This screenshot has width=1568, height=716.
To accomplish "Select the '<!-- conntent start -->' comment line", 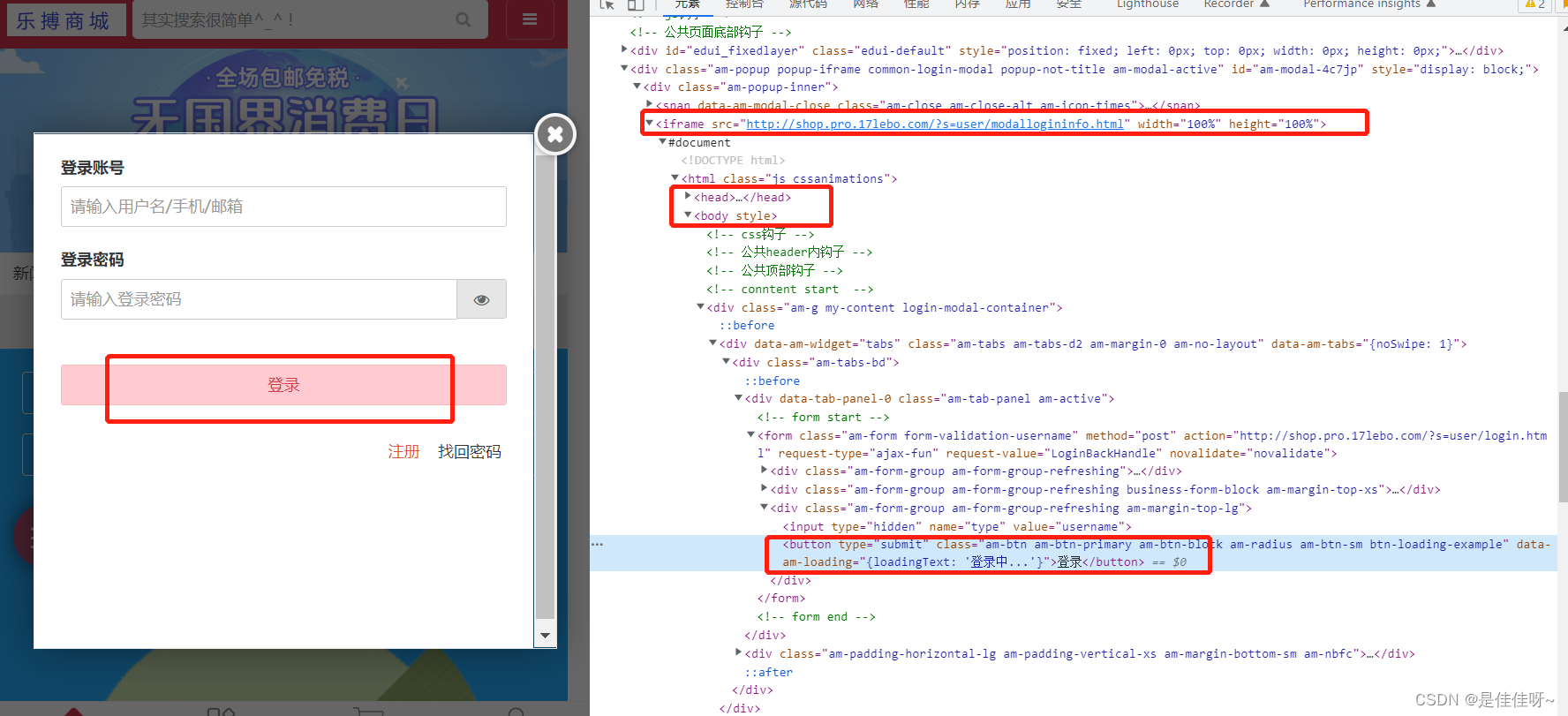I will 789,289.
